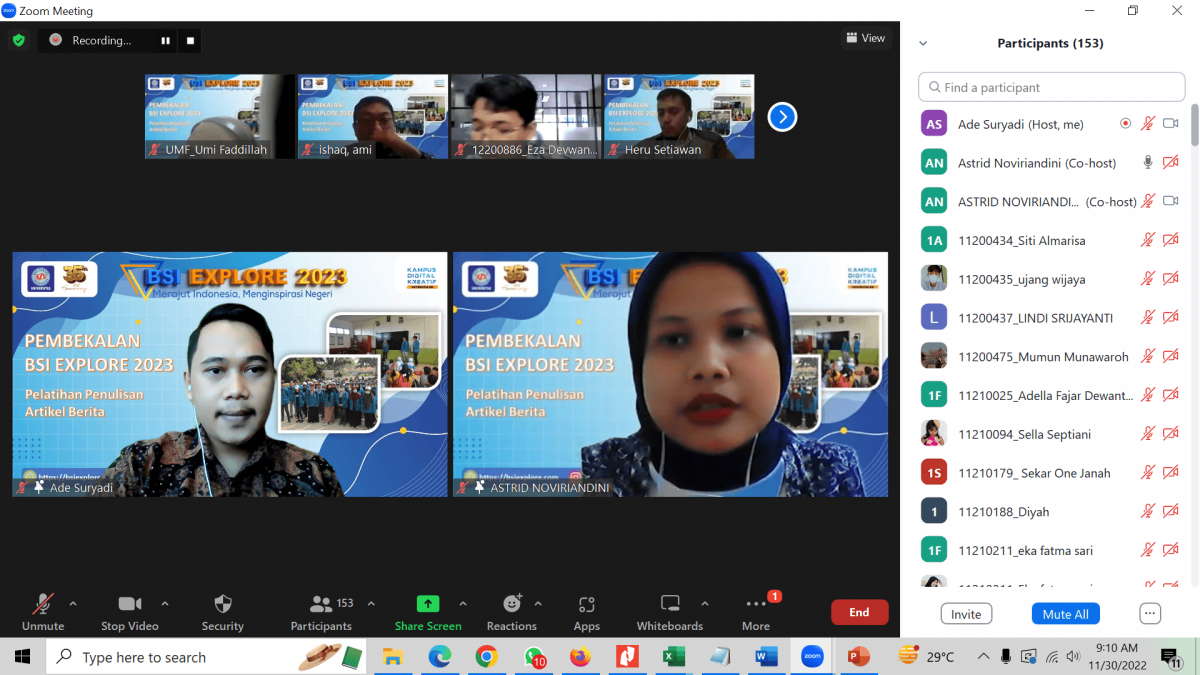
Task: Expand share options arrow next to Share Screen
Action: (463, 604)
